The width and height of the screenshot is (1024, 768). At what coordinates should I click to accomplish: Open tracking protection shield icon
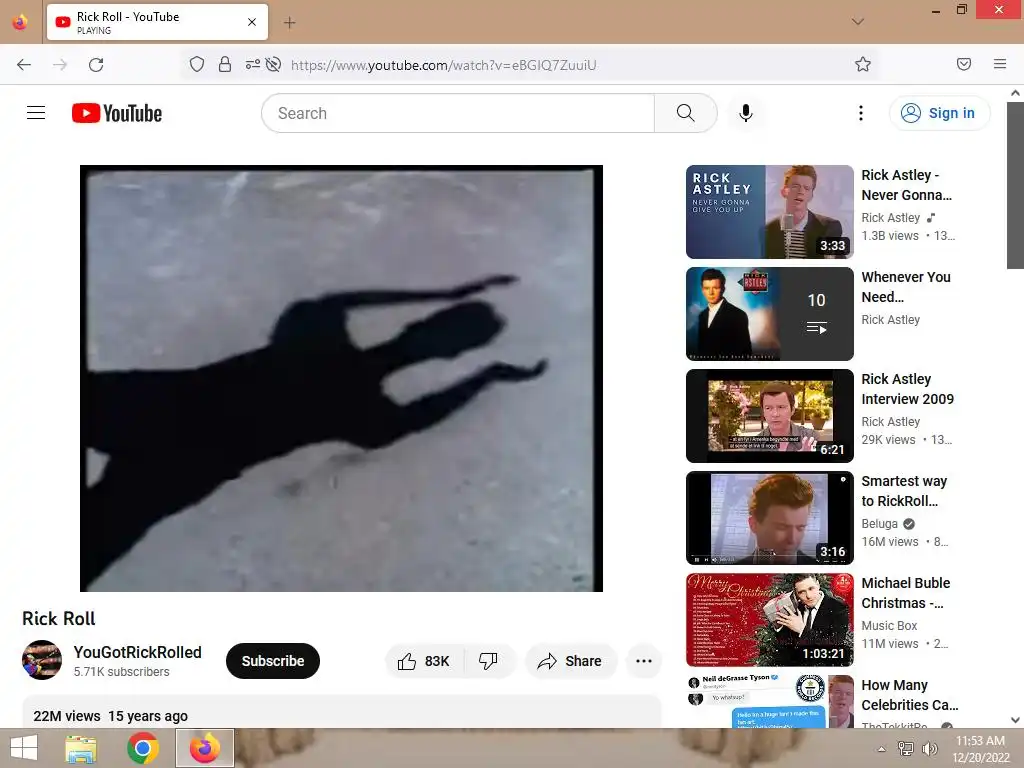pyautogui.click(x=197, y=64)
